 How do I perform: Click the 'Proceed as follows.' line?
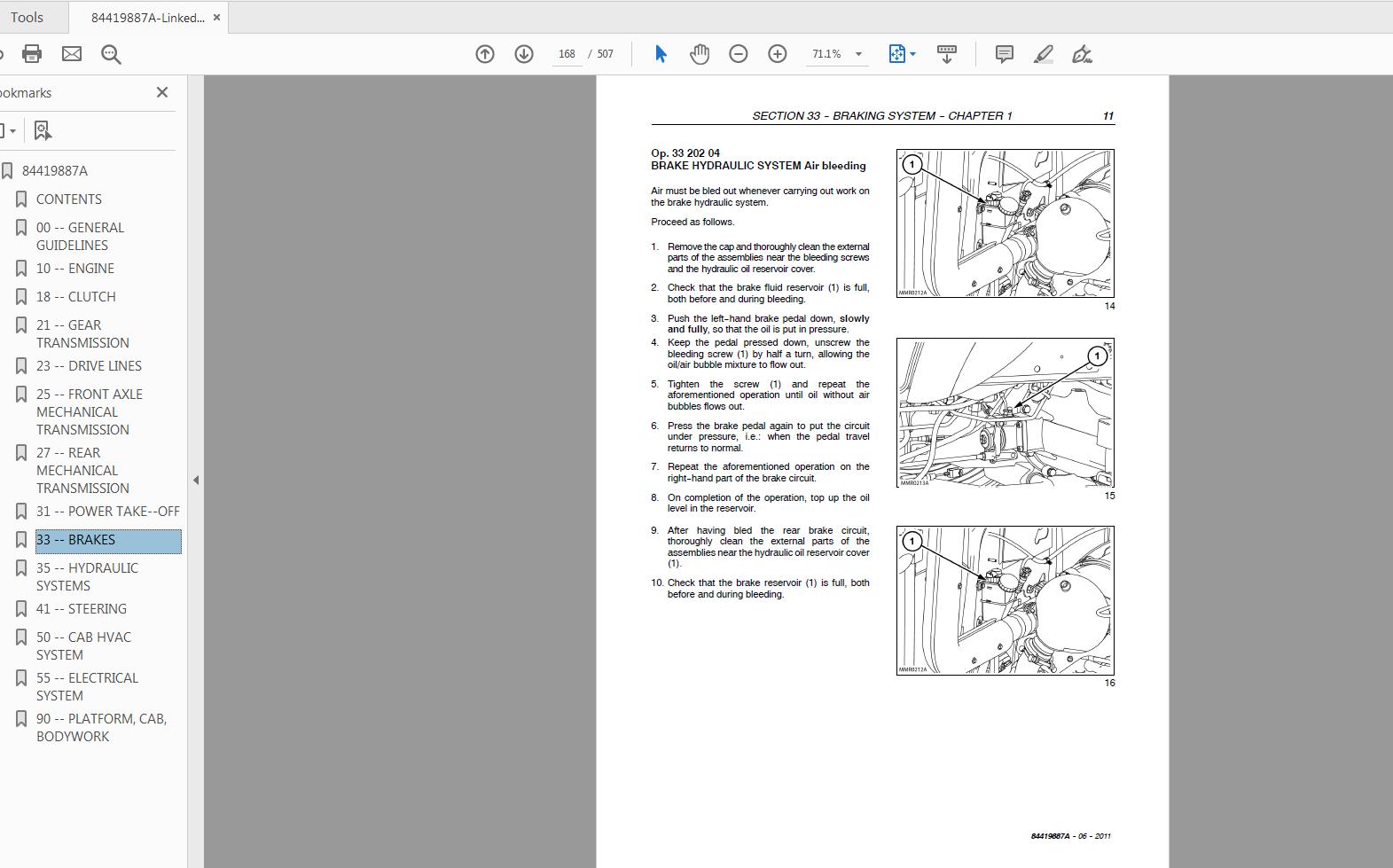(x=693, y=222)
